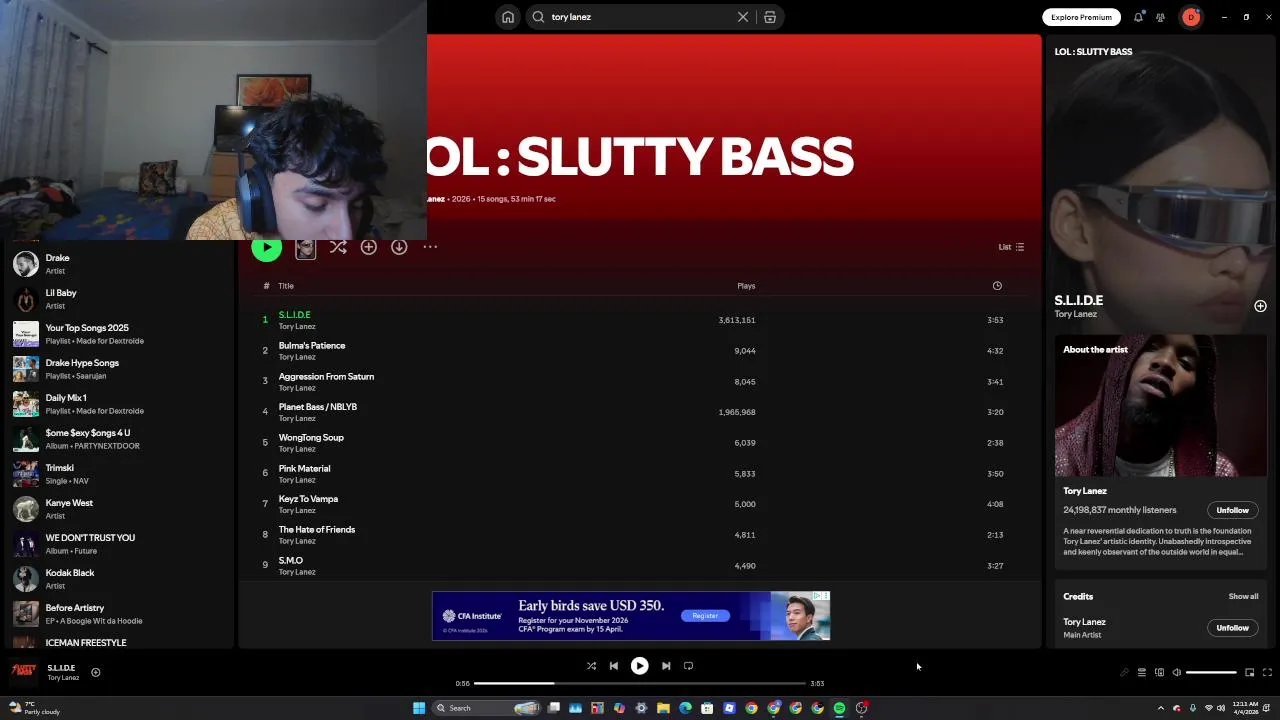The height and width of the screenshot is (720, 1280).
Task: Open WE DON'T TRUST YOU album
Action: coord(120,544)
